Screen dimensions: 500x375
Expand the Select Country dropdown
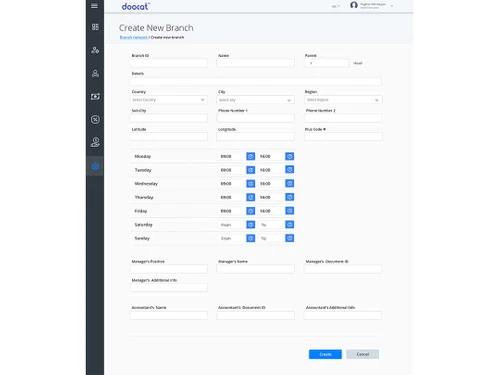169,100
